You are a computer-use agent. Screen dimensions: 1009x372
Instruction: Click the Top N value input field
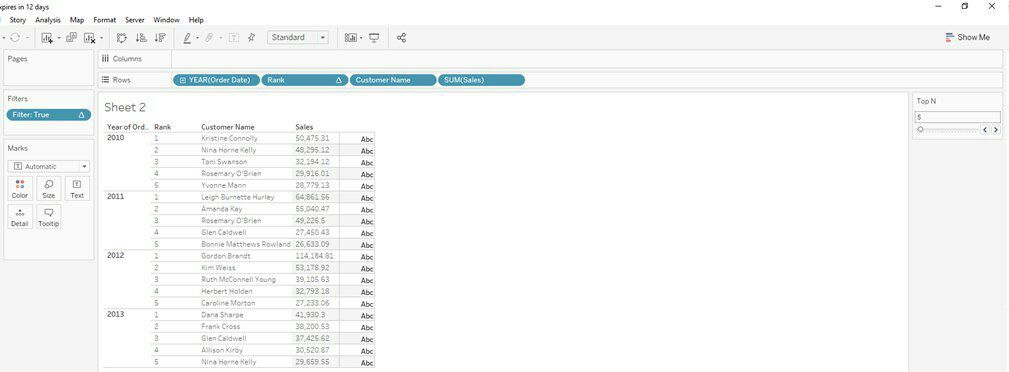click(x=958, y=117)
